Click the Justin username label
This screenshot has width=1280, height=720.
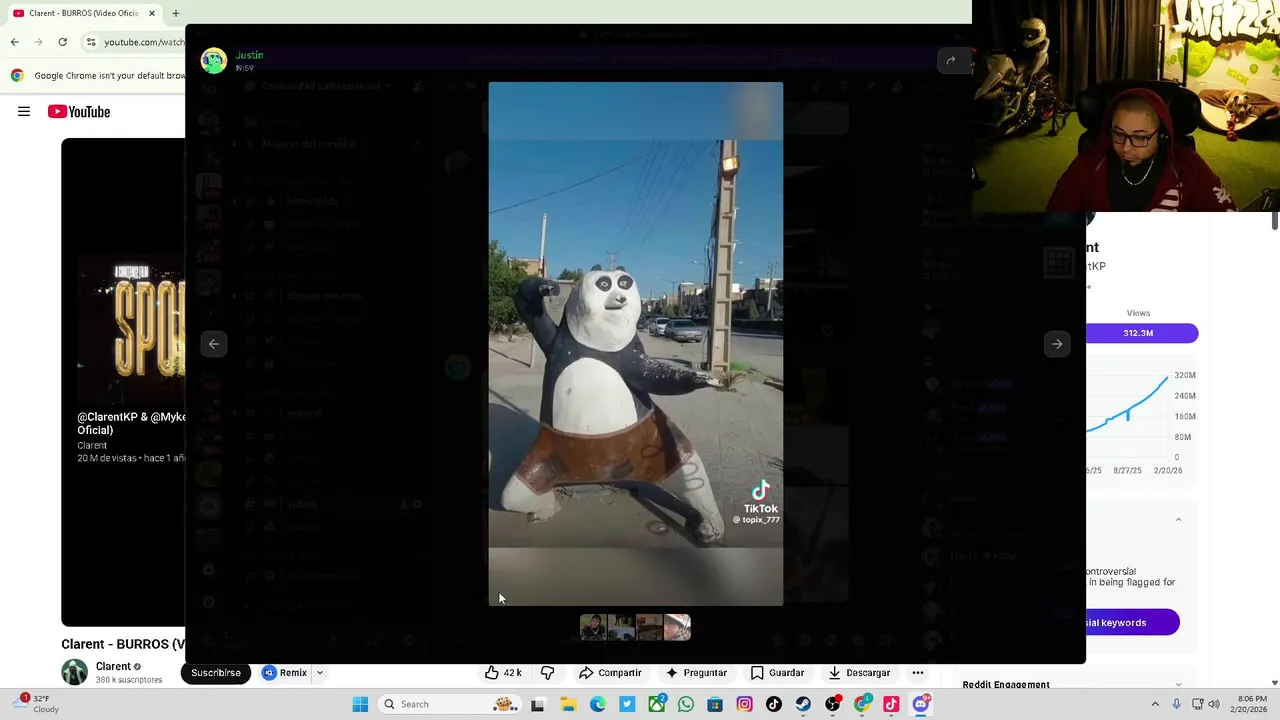[x=250, y=55]
